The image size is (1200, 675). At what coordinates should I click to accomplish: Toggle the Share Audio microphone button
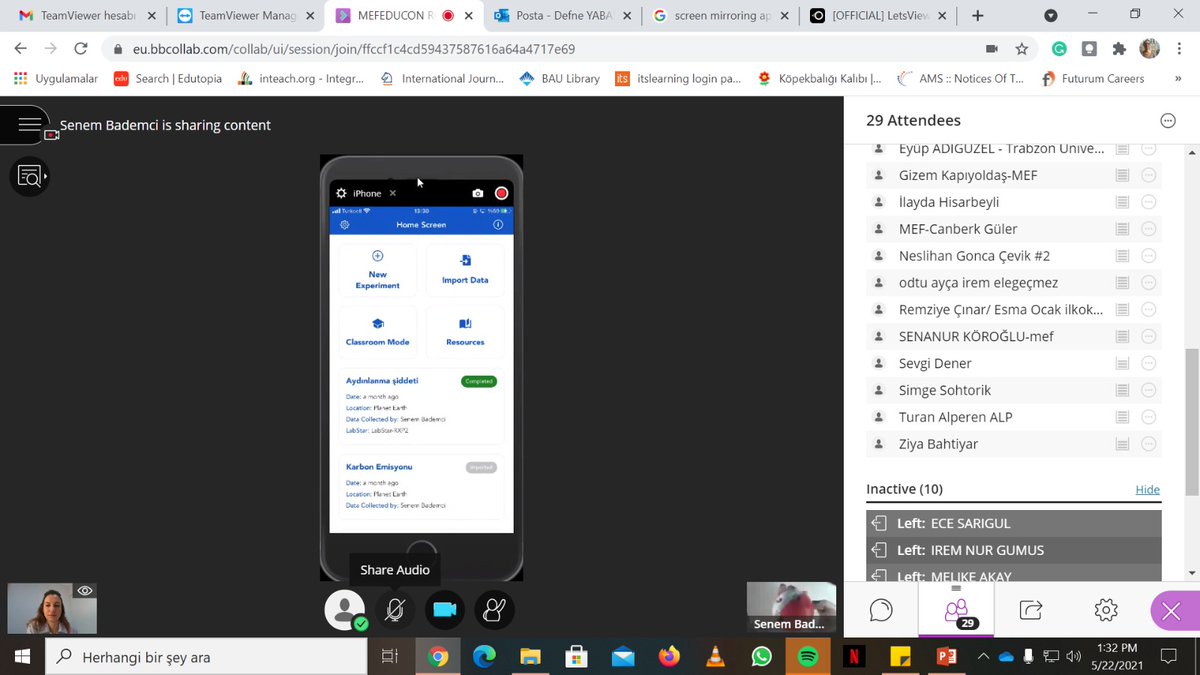(x=395, y=609)
